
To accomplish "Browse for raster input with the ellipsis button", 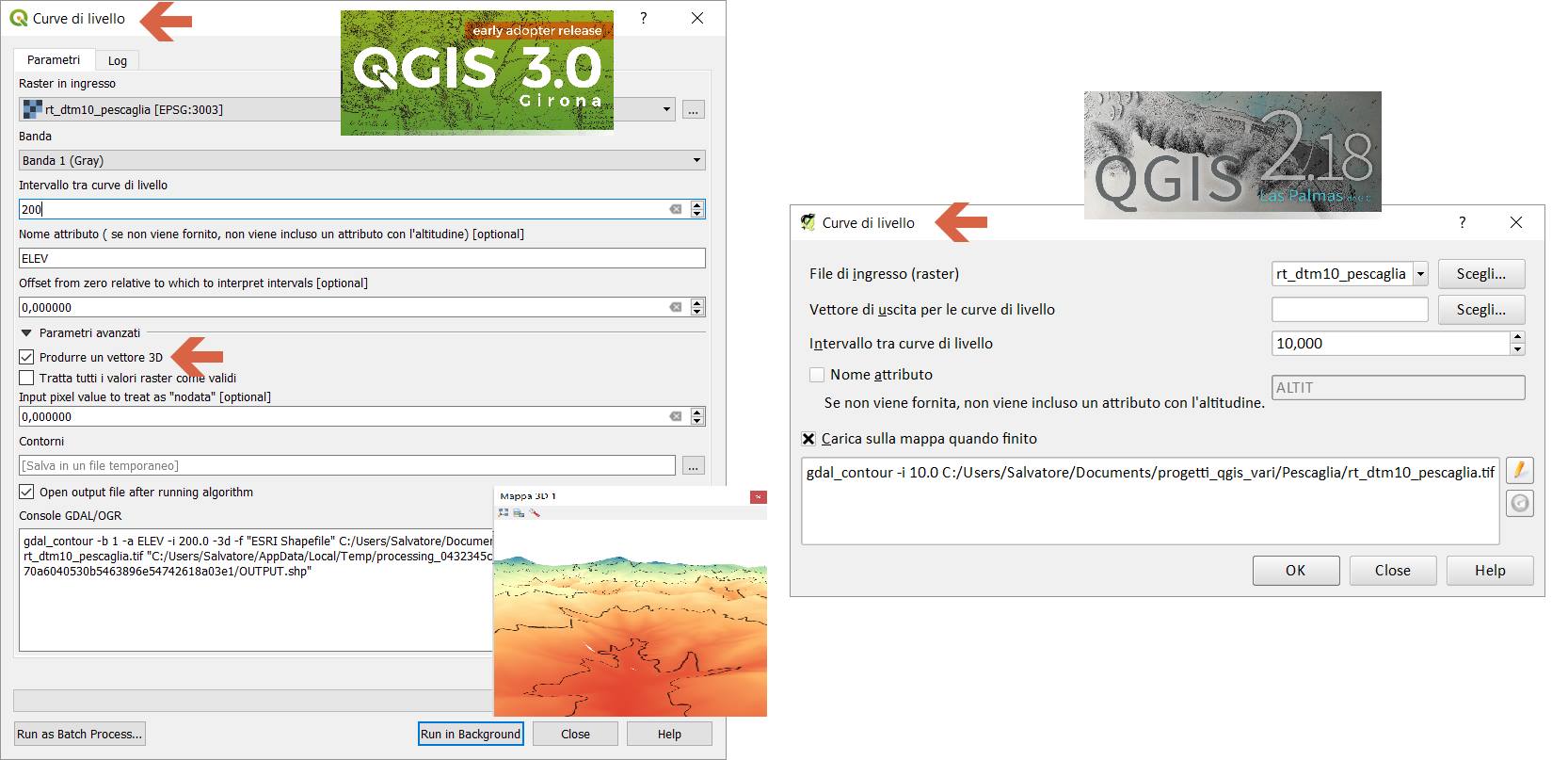I will pos(693,110).
